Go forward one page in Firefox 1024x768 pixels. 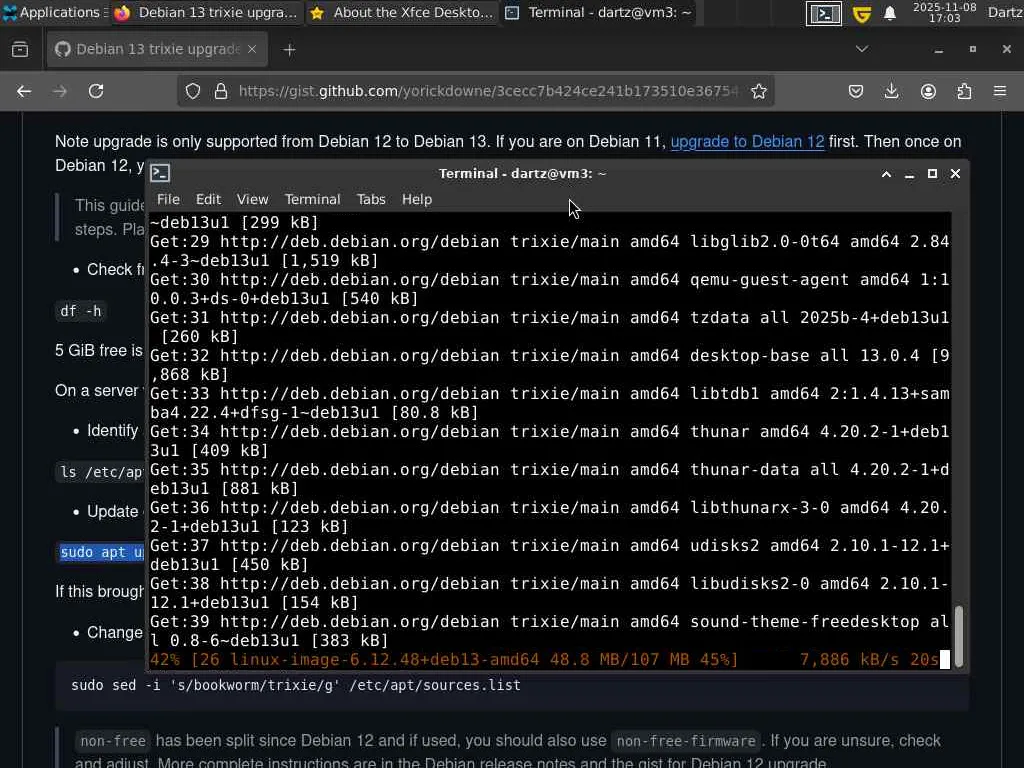[60, 91]
